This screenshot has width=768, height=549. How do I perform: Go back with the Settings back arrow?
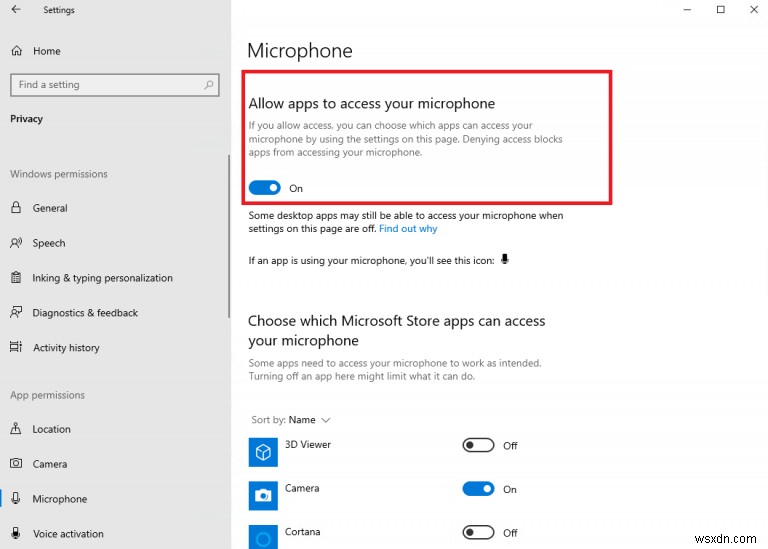click(16, 9)
